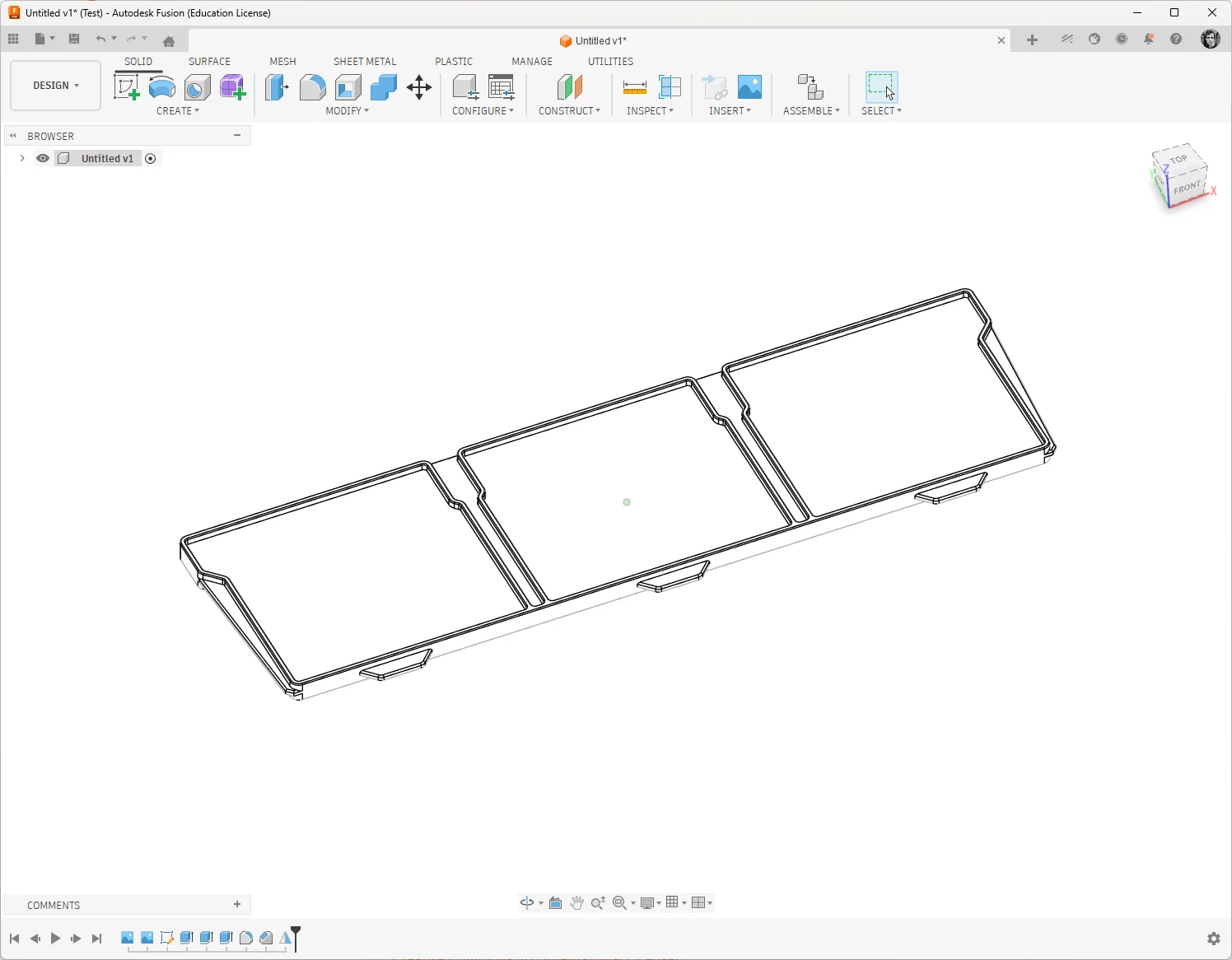Open the data panel grid icon
This screenshot has width=1232, height=960.
(x=13, y=39)
